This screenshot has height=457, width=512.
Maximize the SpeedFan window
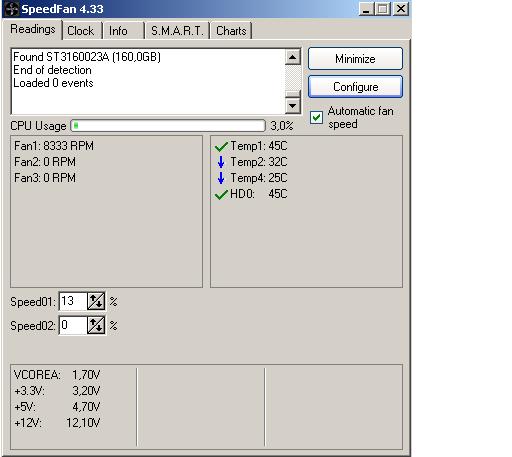pos(383,9)
